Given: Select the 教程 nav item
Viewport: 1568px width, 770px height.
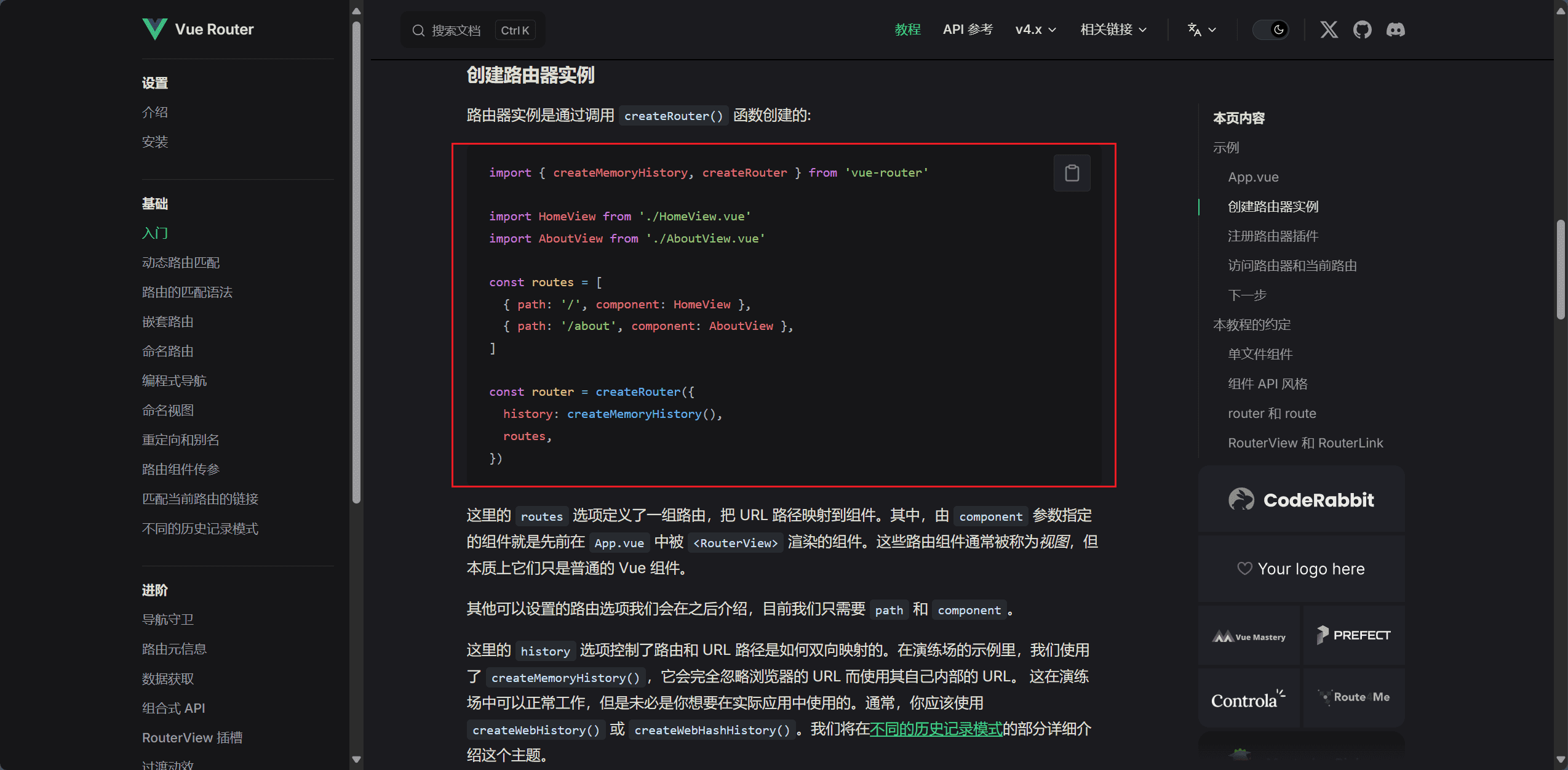Looking at the screenshot, I should [907, 30].
